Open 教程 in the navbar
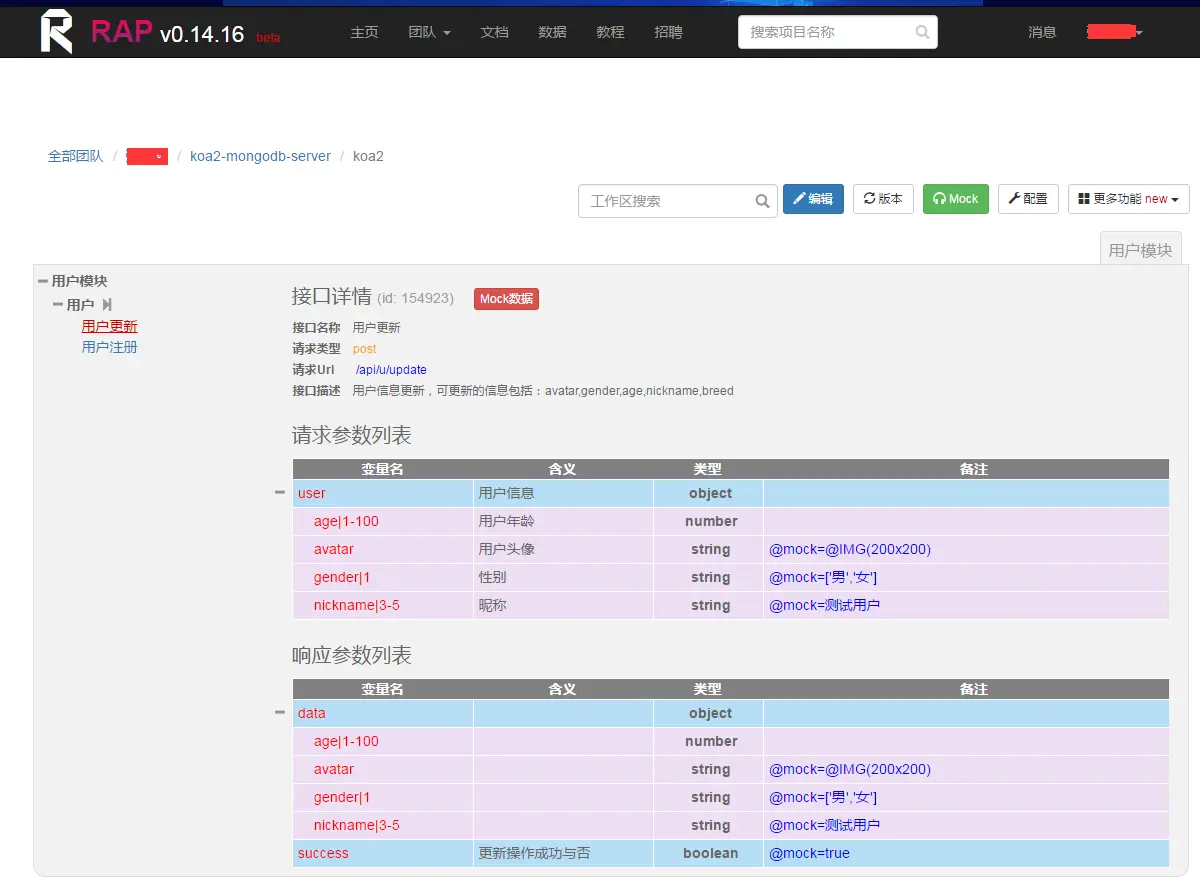 pos(610,32)
